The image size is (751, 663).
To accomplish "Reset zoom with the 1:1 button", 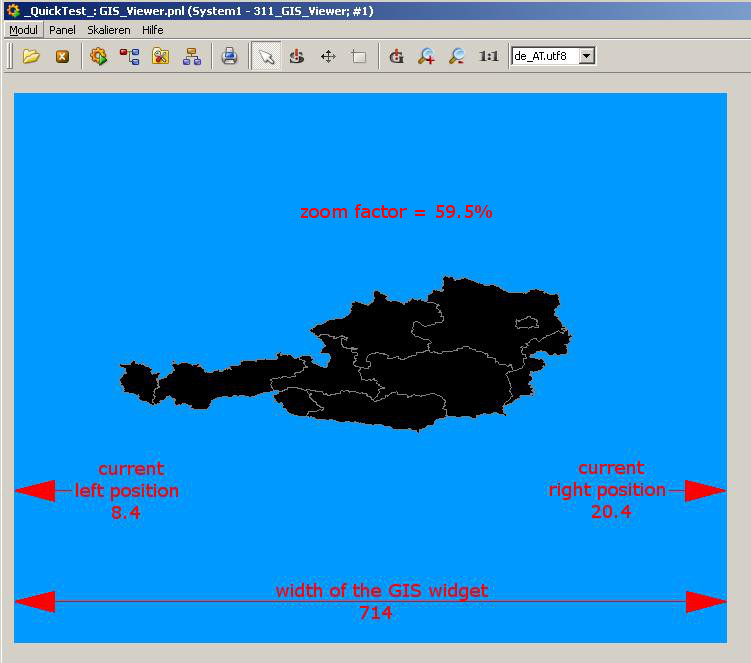I will 488,57.
